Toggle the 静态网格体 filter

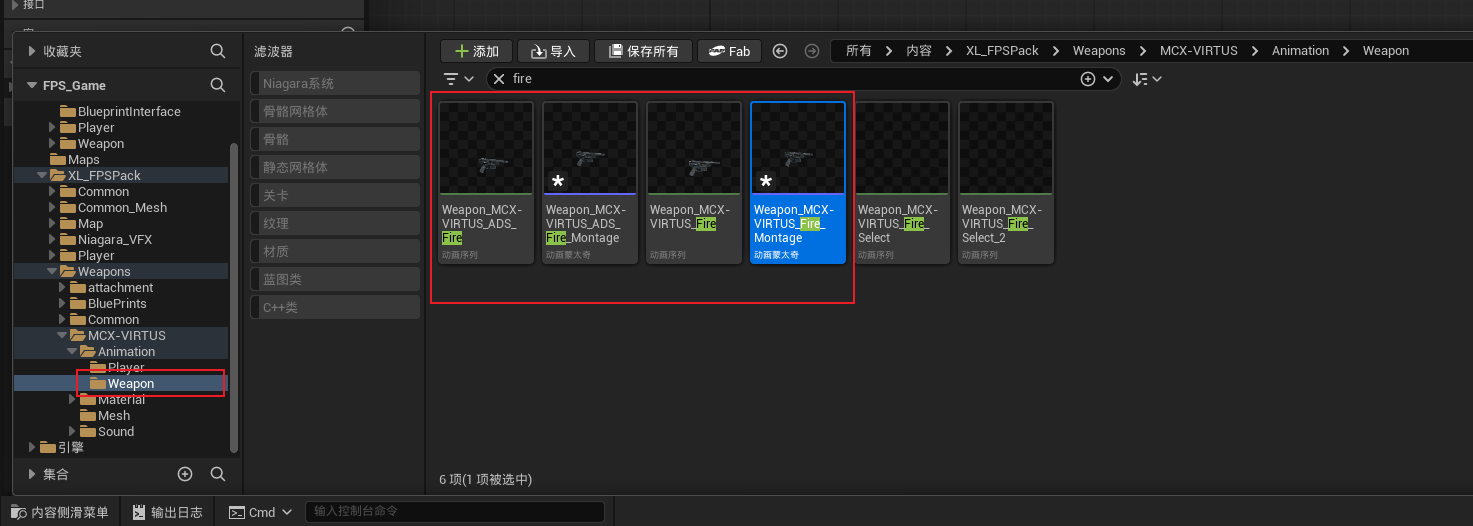[335, 167]
